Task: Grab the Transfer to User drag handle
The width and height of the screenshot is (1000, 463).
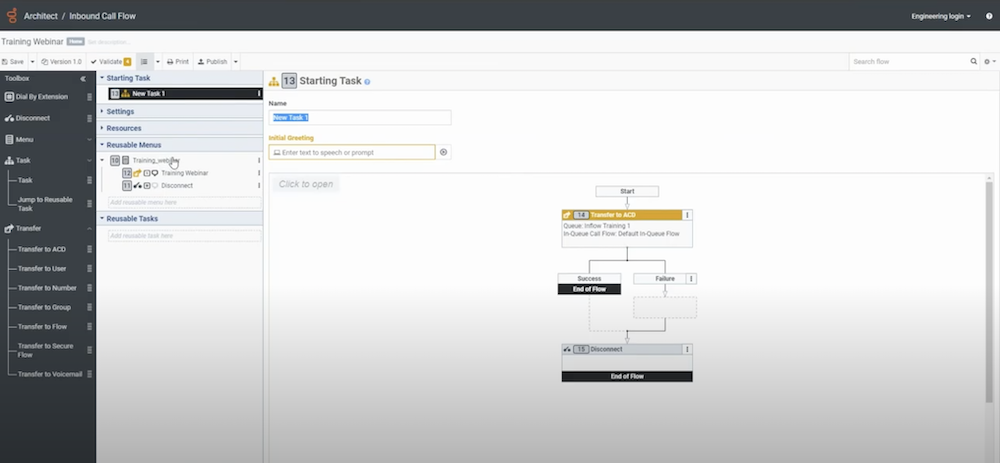Action: click(x=89, y=268)
